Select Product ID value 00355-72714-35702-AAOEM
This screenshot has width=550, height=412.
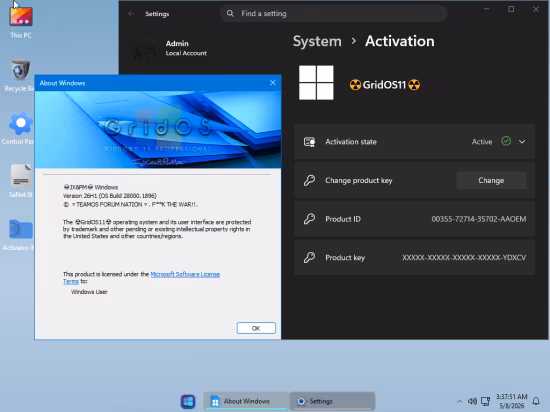[479, 219]
